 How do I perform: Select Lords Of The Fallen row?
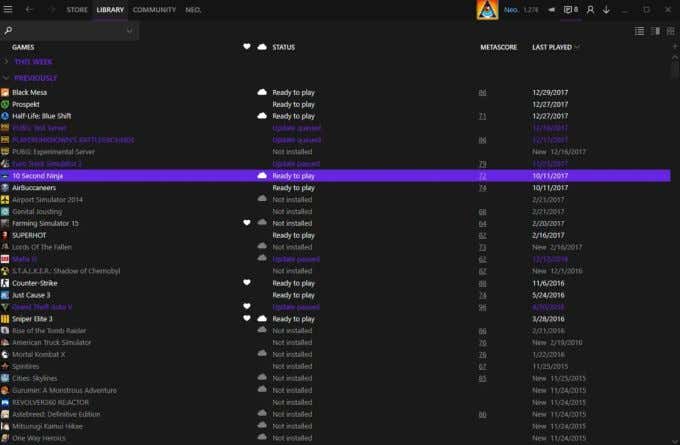tap(335, 247)
